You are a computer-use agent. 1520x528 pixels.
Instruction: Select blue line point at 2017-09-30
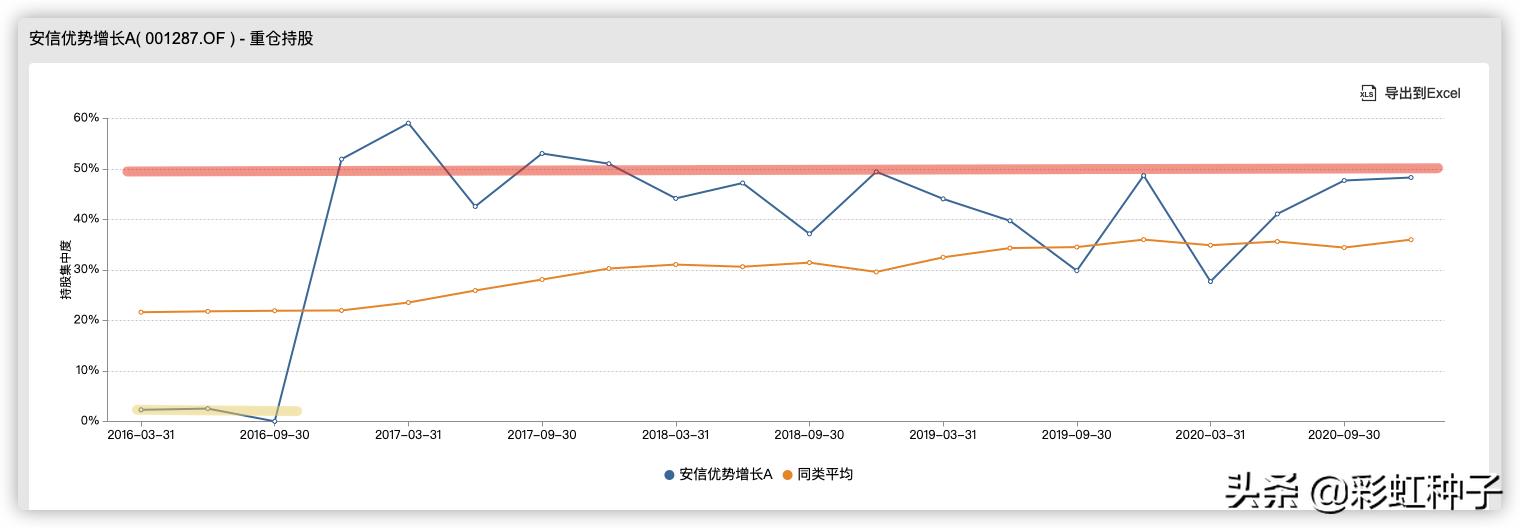pyautogui.click(x=542, y=153)
